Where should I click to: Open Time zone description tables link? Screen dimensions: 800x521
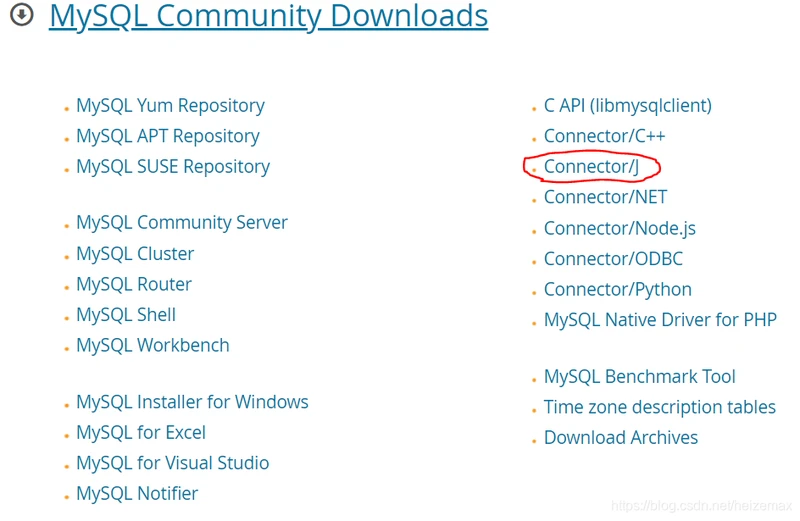click(660, 407)
